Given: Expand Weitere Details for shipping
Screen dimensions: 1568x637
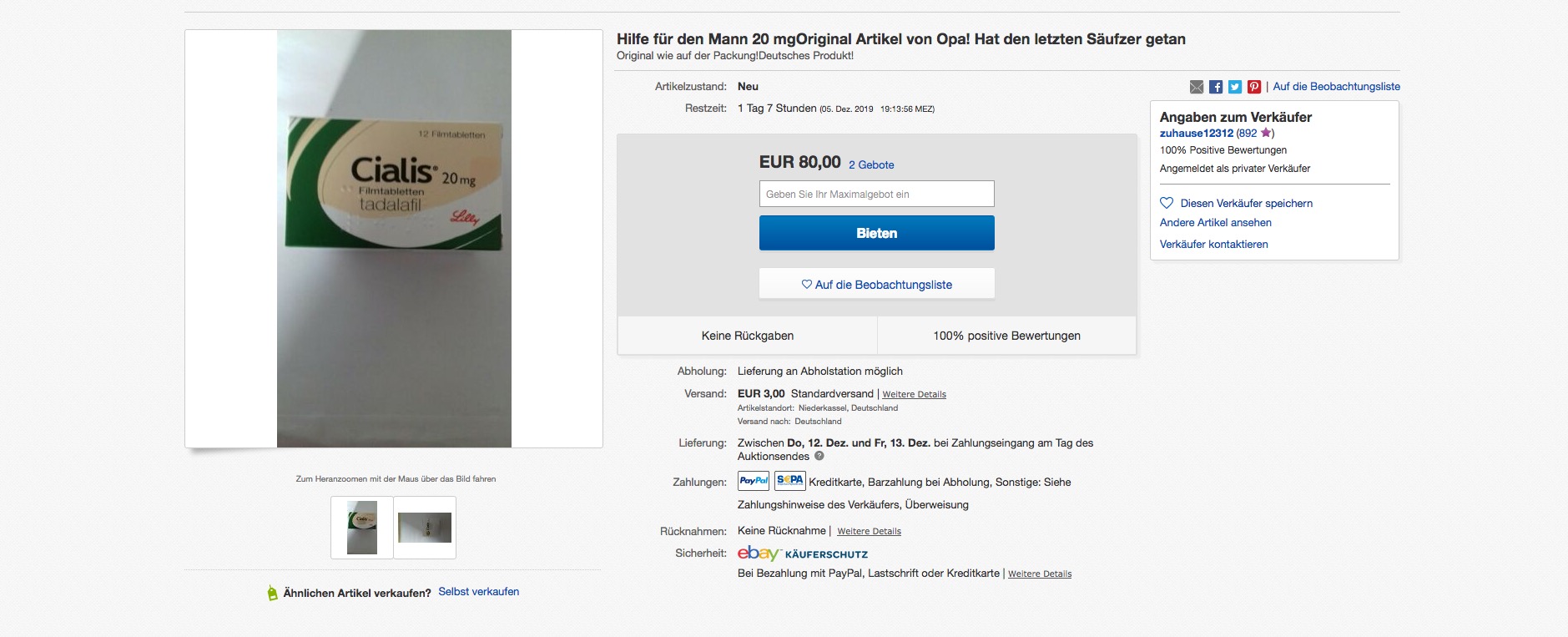Looking at the screenshot, I should [x=914, y=394].
